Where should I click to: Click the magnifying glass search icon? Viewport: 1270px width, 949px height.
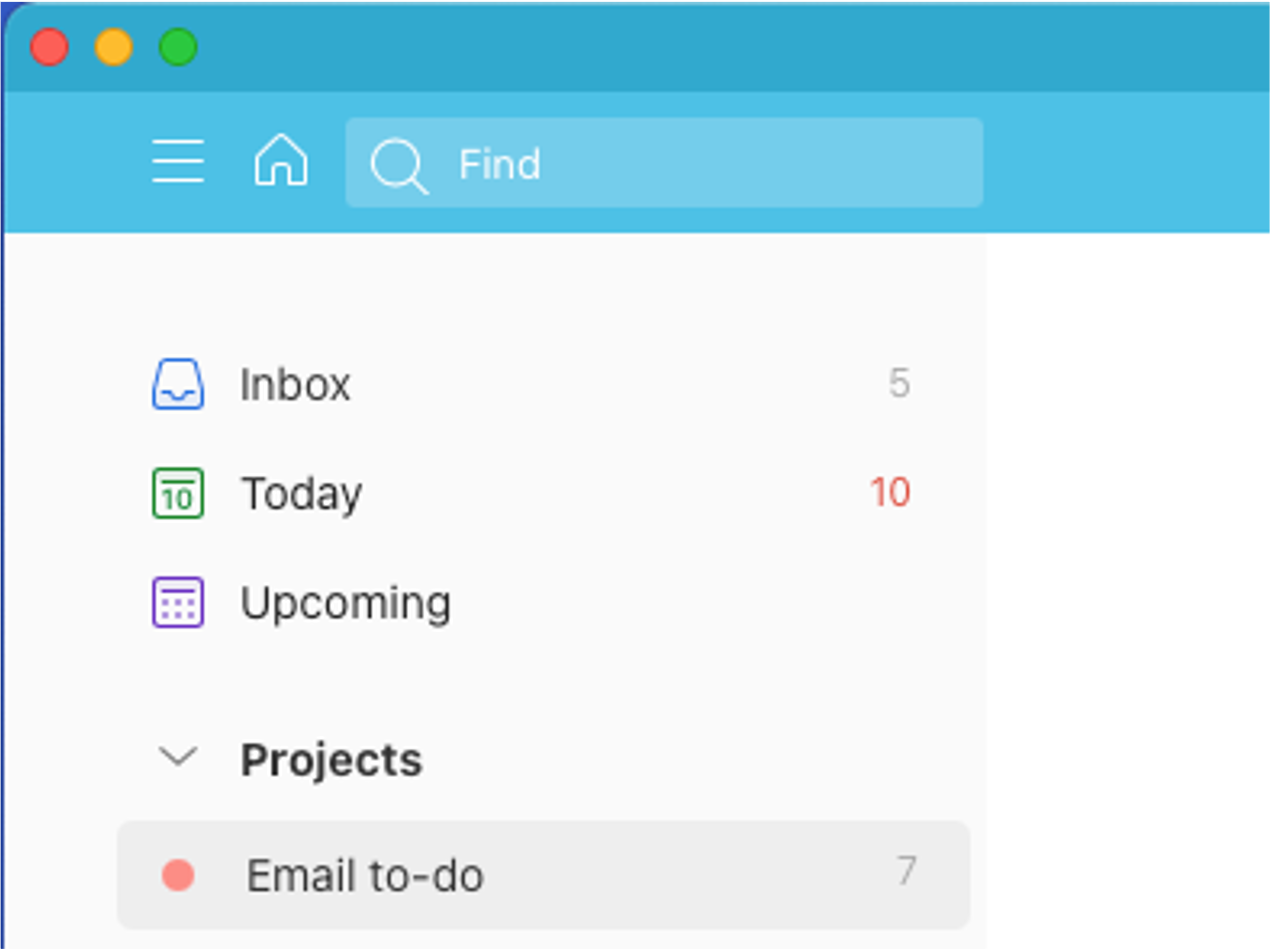tap(398, 164)
